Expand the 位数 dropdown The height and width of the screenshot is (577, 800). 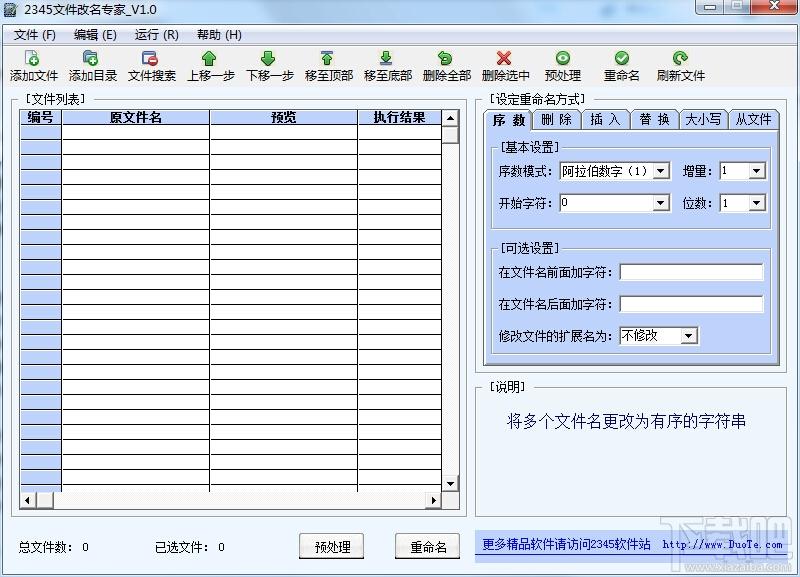pos(757,203)
